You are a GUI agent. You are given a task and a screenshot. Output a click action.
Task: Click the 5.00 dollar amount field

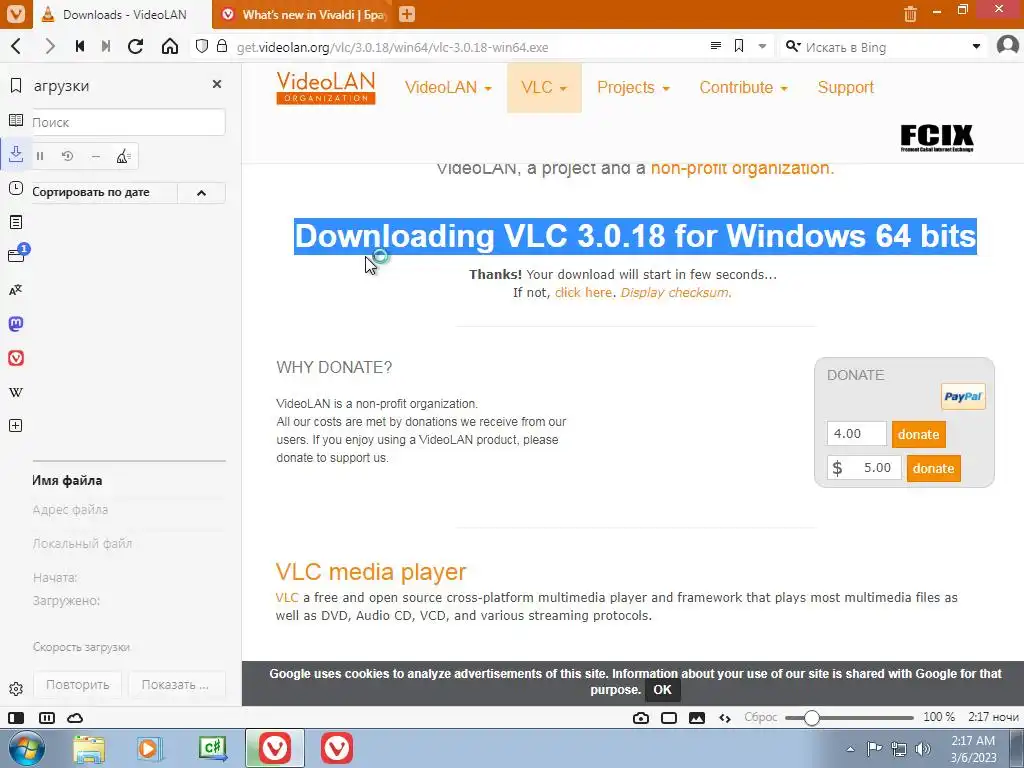[864, 468]
